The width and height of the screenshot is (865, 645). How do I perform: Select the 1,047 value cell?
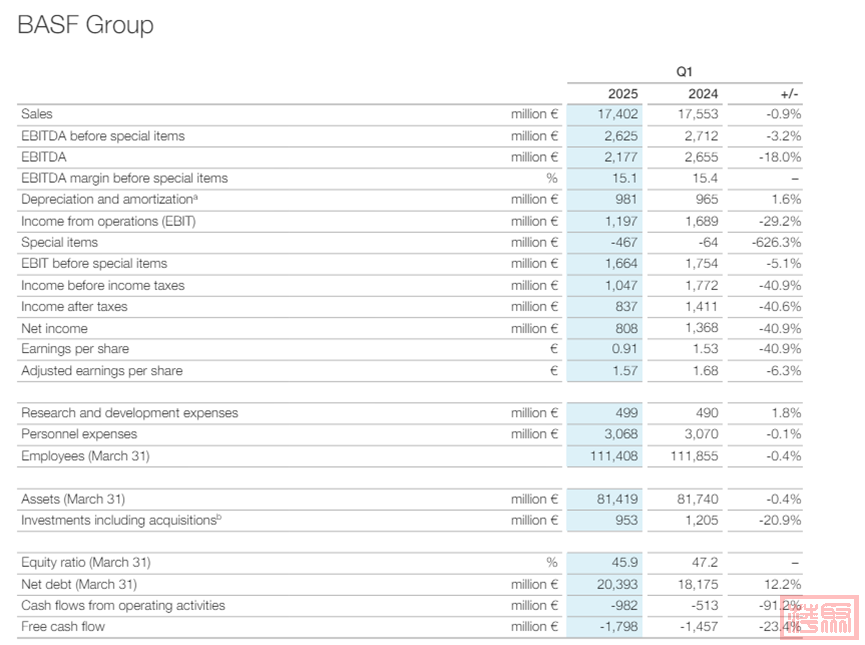coord(621,285)
